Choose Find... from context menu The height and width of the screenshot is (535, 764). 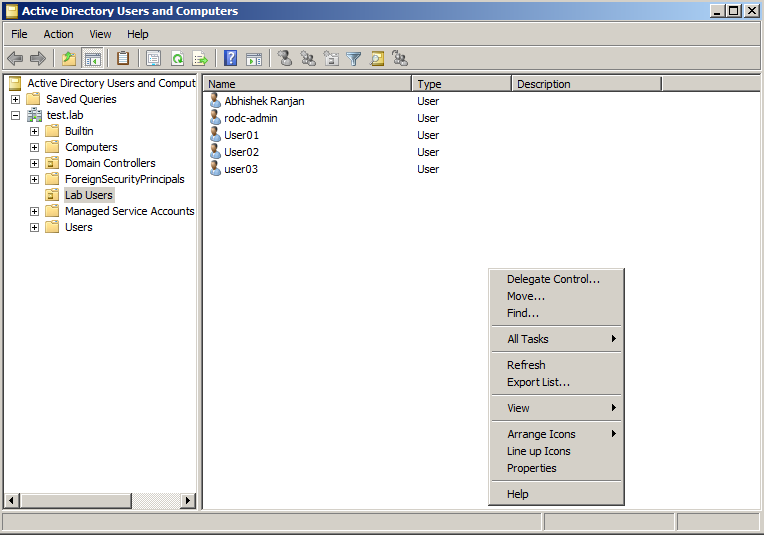pyautogui.click(x=556, y=313)
